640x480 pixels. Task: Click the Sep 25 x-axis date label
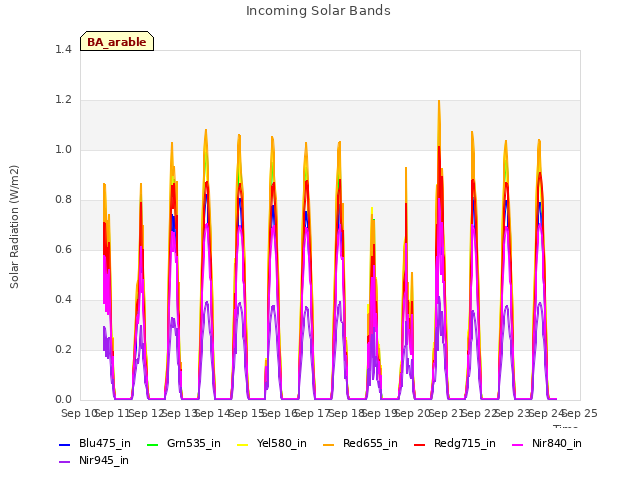pos(580,413)
